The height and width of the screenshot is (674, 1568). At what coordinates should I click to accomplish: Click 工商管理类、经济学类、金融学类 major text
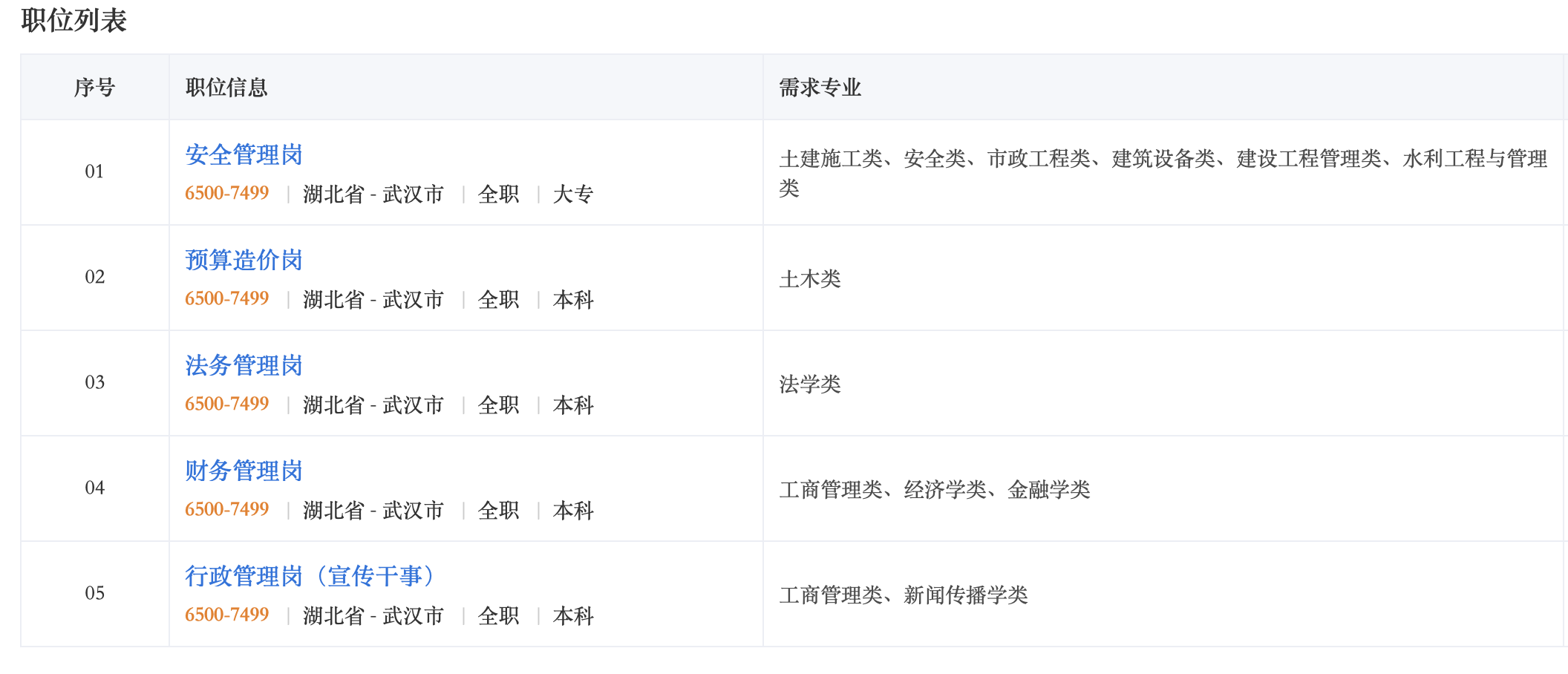935,490
